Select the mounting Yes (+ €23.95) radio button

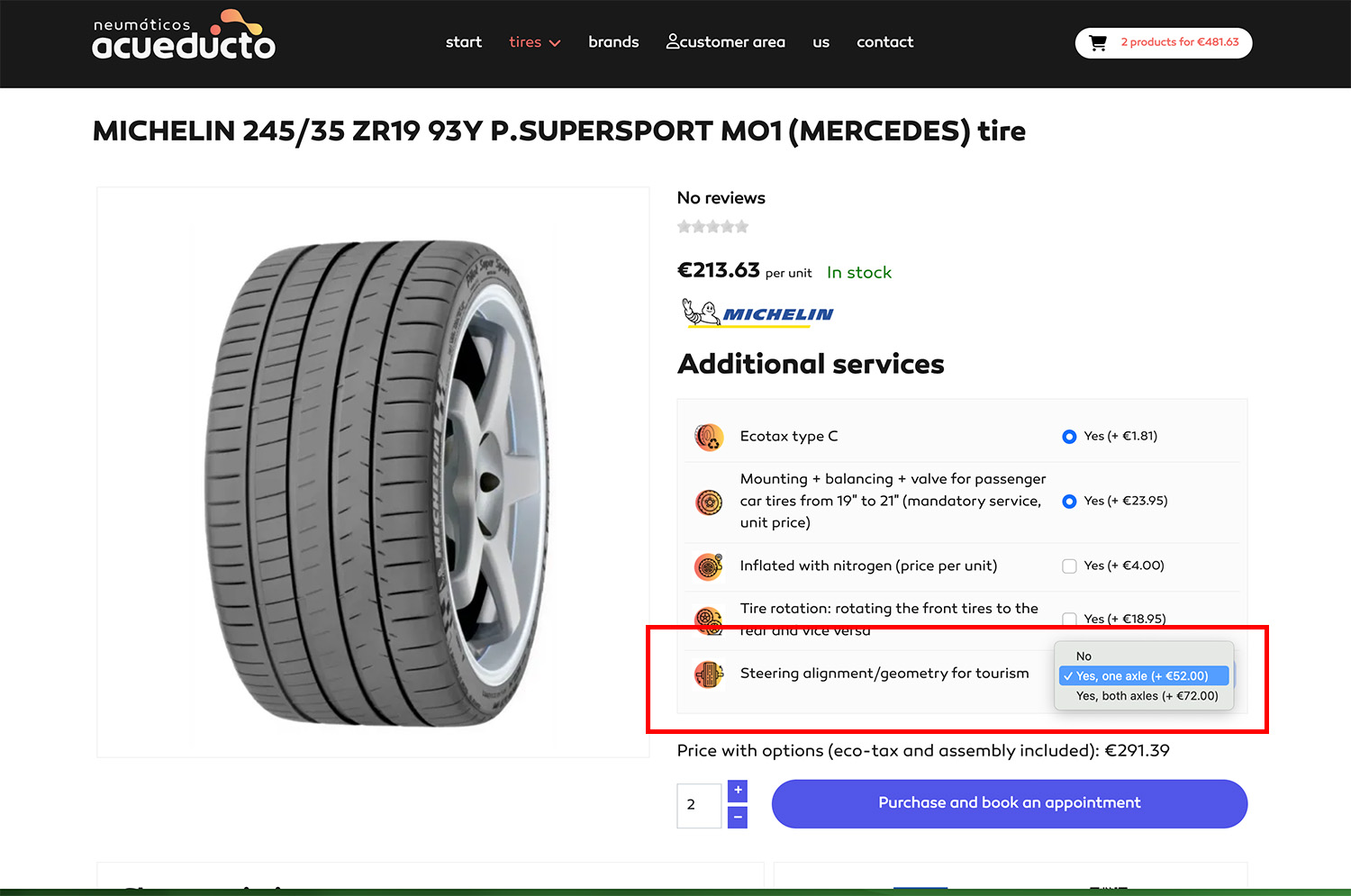pyautogui.click(x=1069, y=502)
